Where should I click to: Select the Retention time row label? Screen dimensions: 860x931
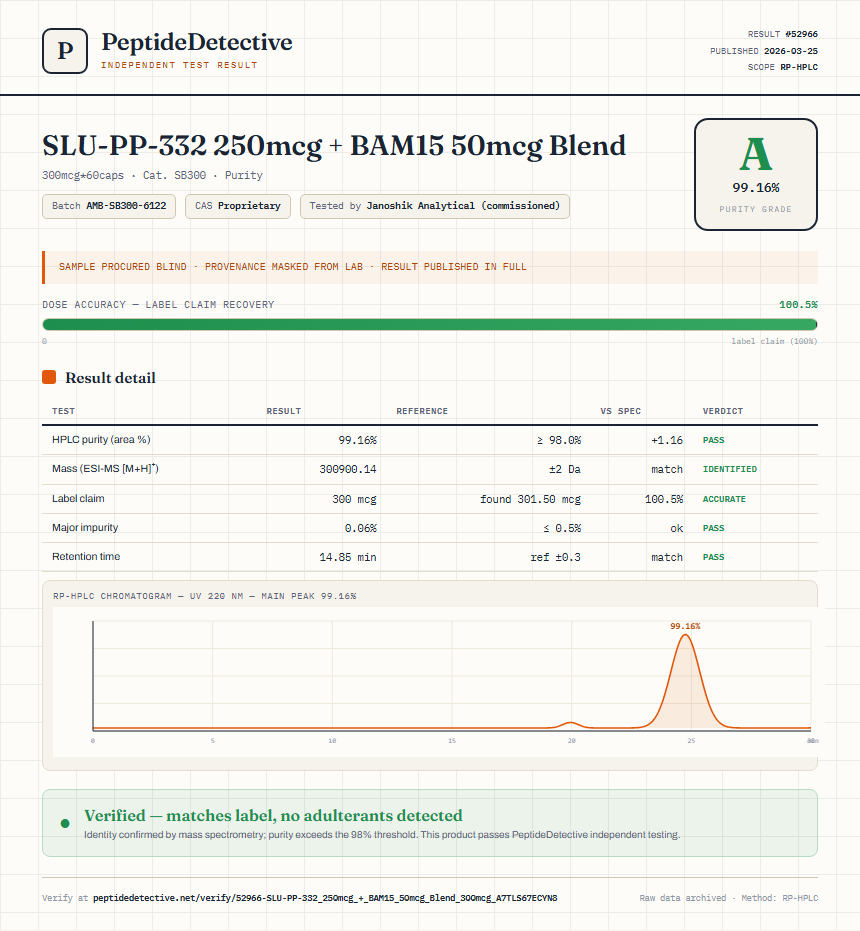click(86, 556)
